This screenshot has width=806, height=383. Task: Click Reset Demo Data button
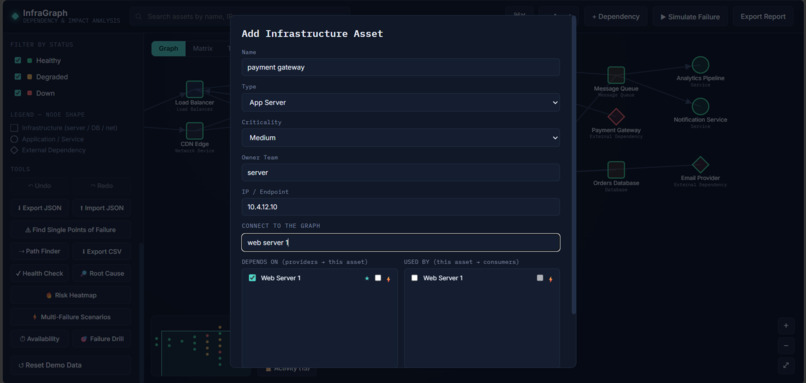click(70, 365)
